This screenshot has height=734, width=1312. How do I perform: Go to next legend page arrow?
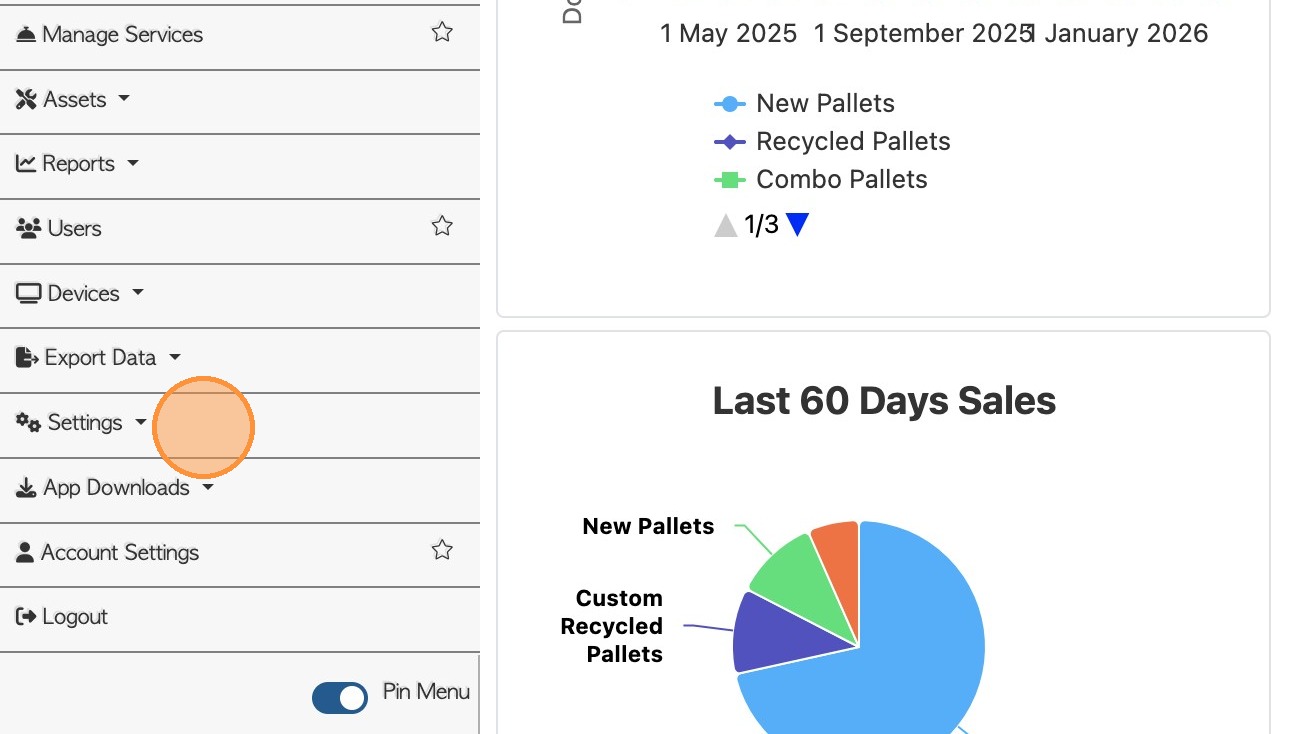pos(797,225)
